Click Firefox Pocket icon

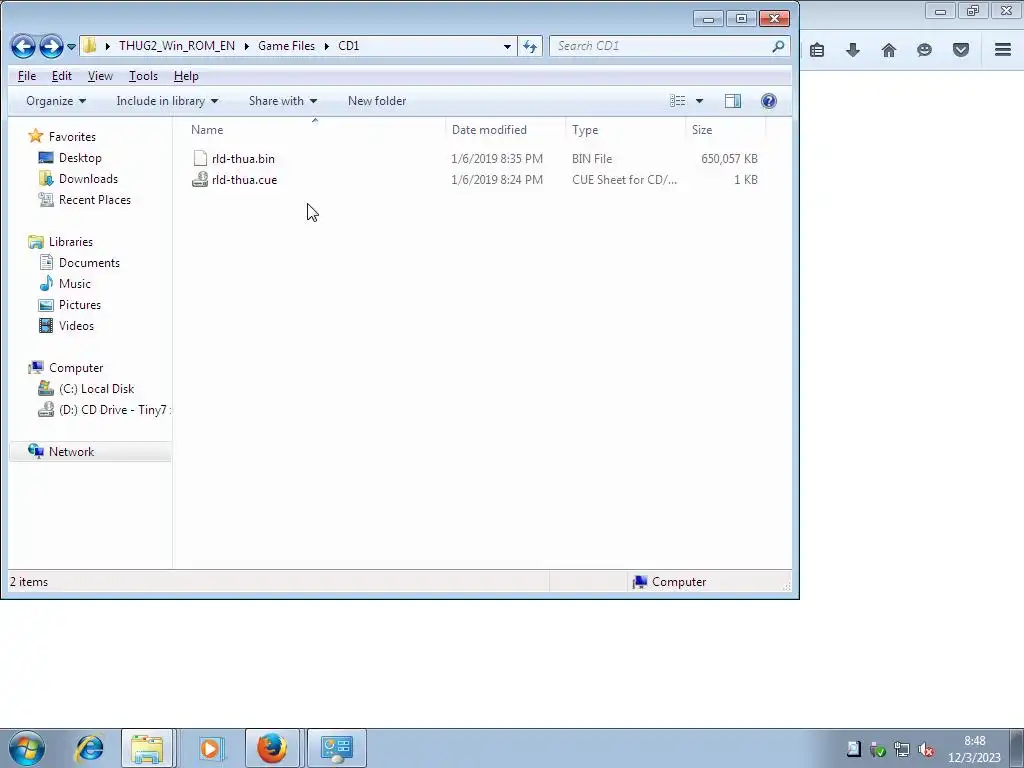point(961,50)
